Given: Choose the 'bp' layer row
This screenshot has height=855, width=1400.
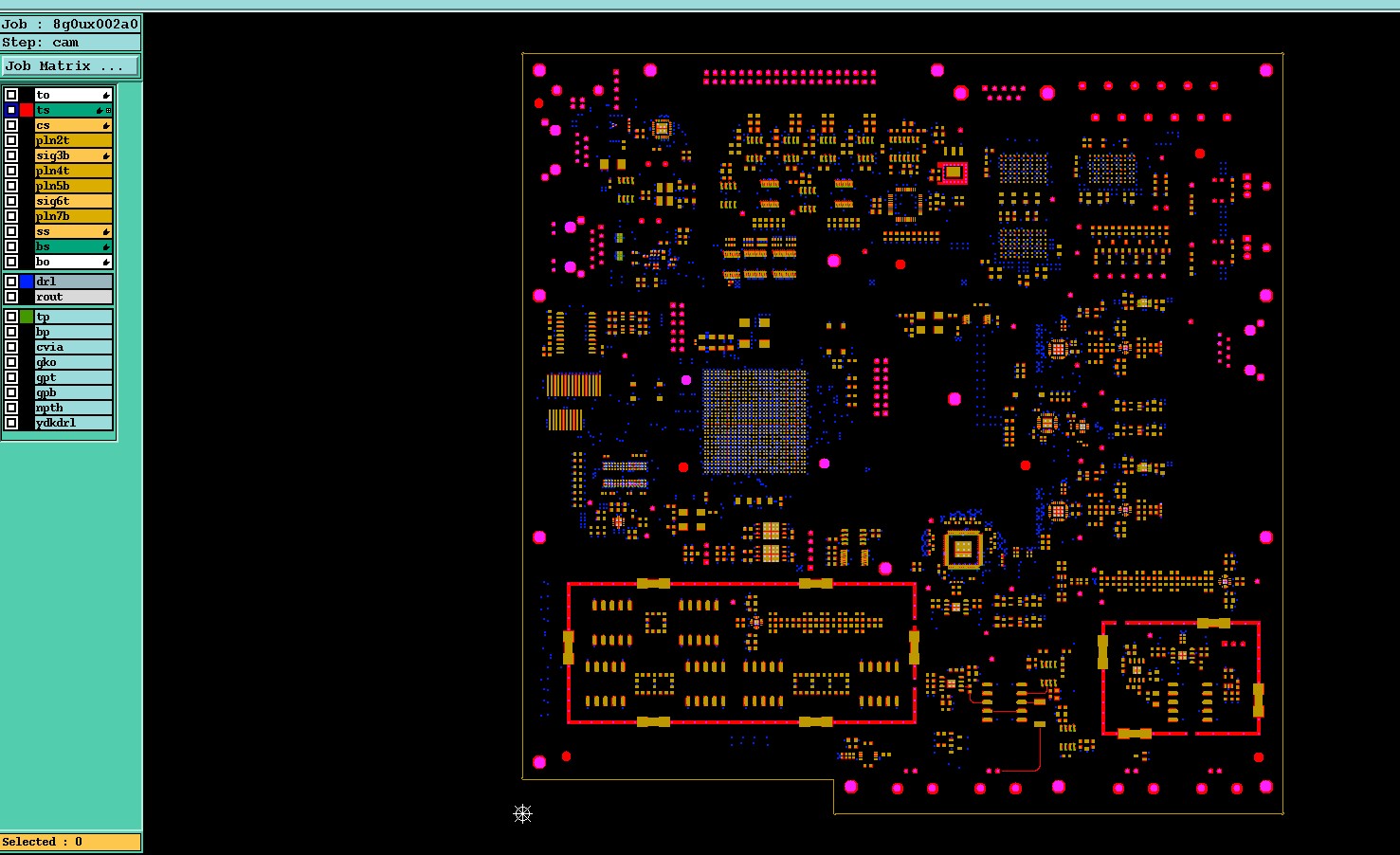Looking at the screenshot, I should (74, 332).
